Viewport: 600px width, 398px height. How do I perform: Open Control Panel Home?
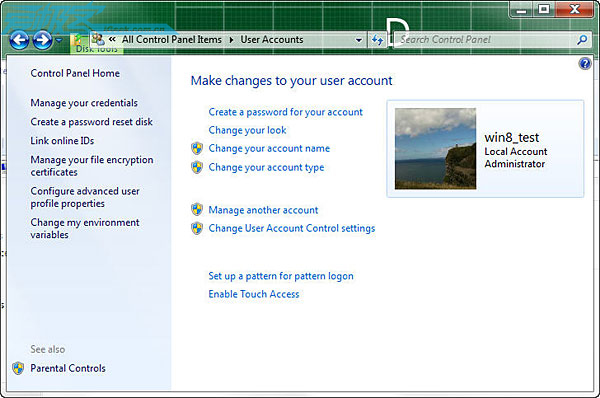coord(75,73)
